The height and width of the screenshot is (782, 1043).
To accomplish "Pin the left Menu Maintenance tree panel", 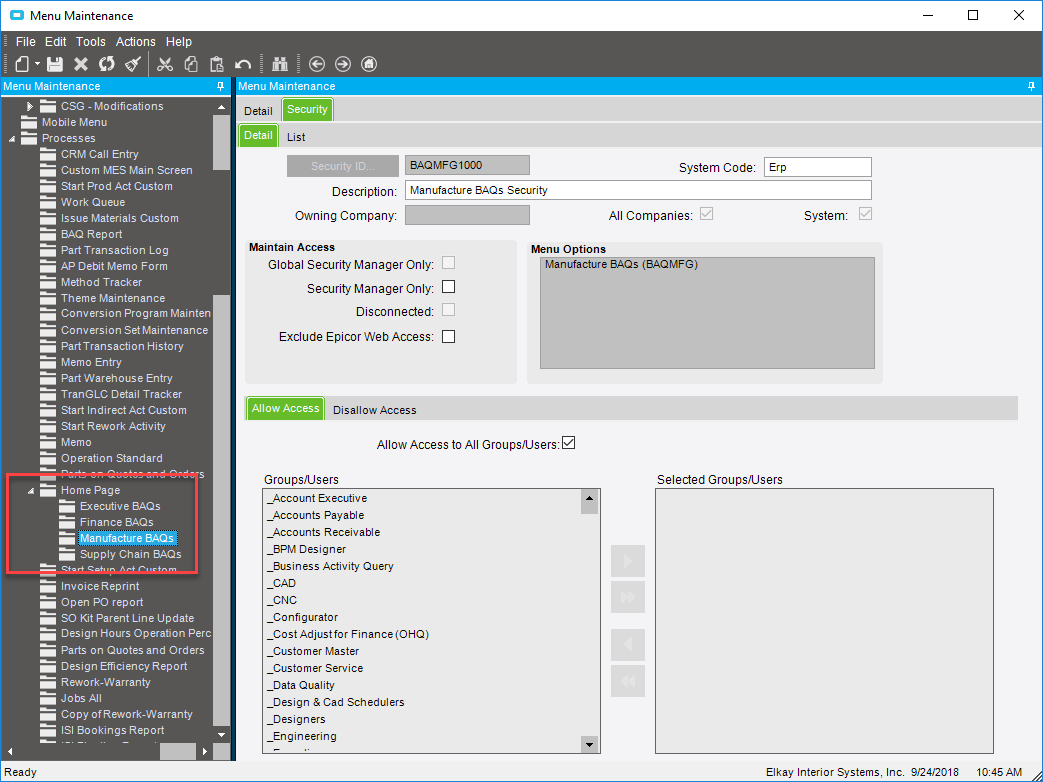I will [220, 86].
